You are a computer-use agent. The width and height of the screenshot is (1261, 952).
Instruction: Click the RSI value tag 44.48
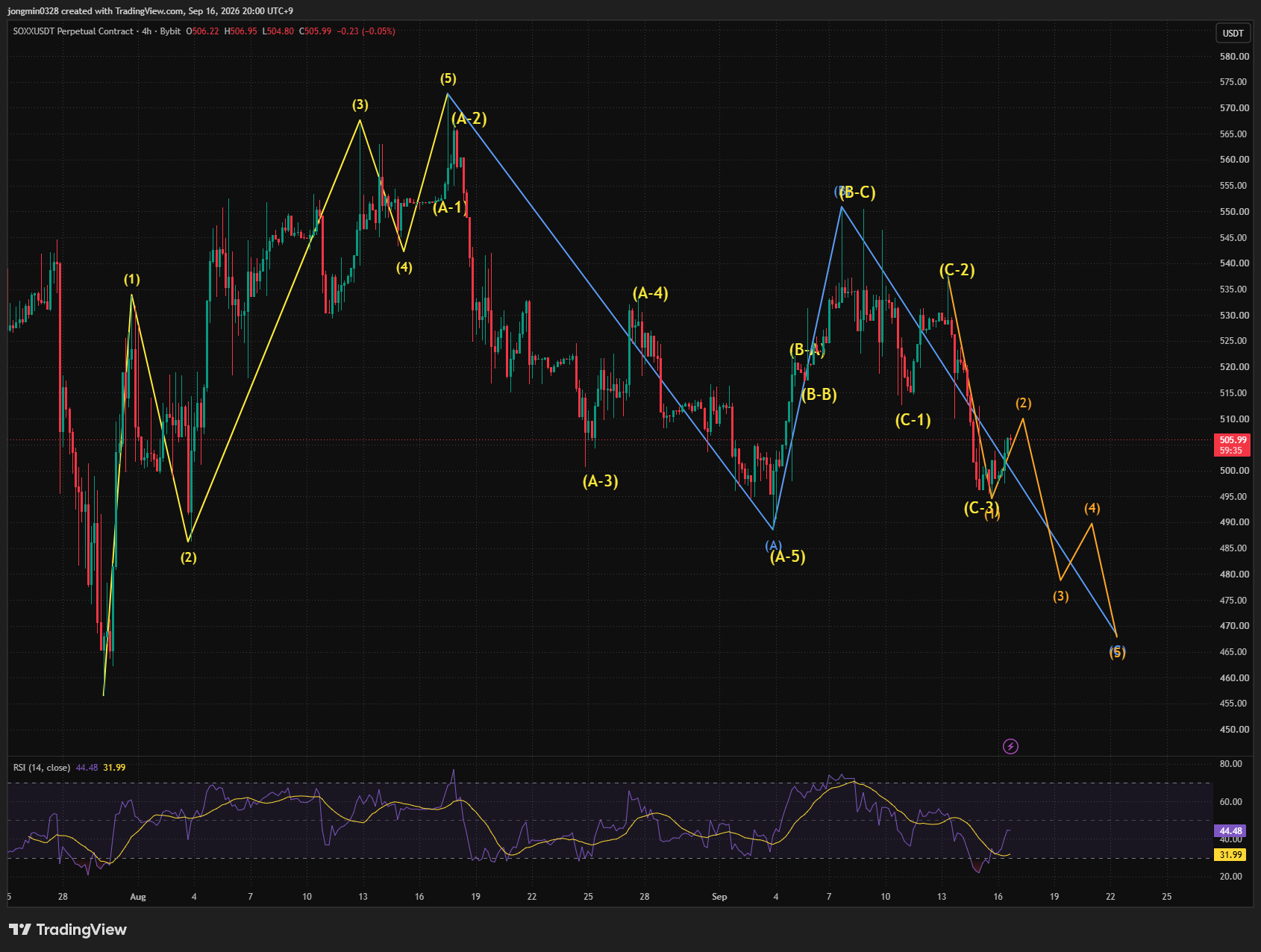pyautogui.click(x=1230, y=830)
